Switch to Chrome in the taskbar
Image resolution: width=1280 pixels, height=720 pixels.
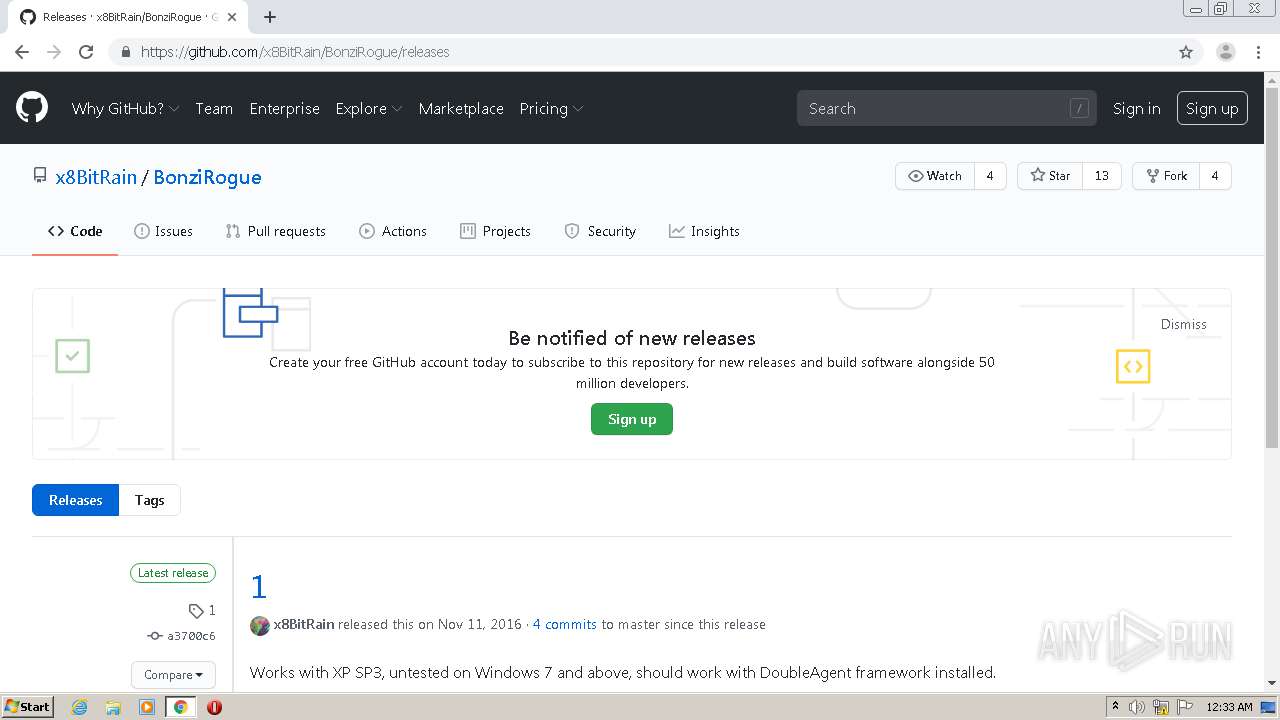coord(181,707)
